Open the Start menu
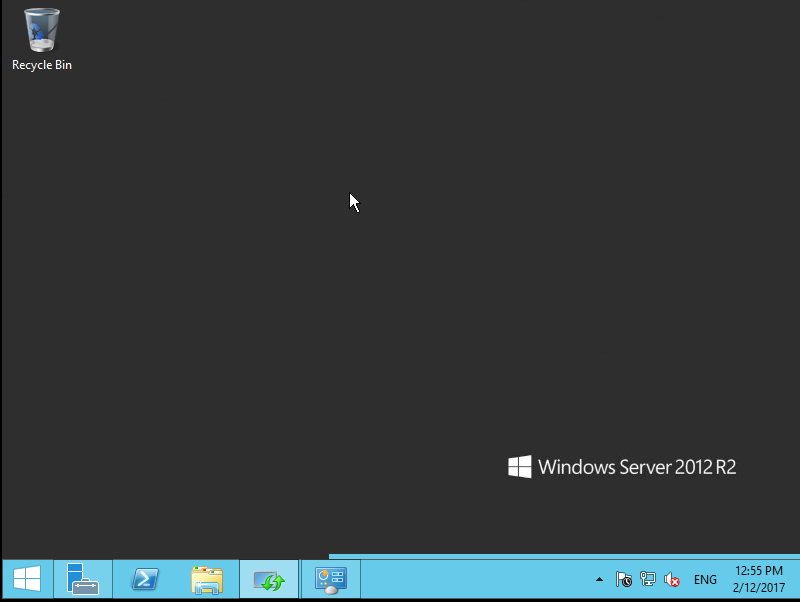Viewport: 800px width, 602px height. pos(26,579)
